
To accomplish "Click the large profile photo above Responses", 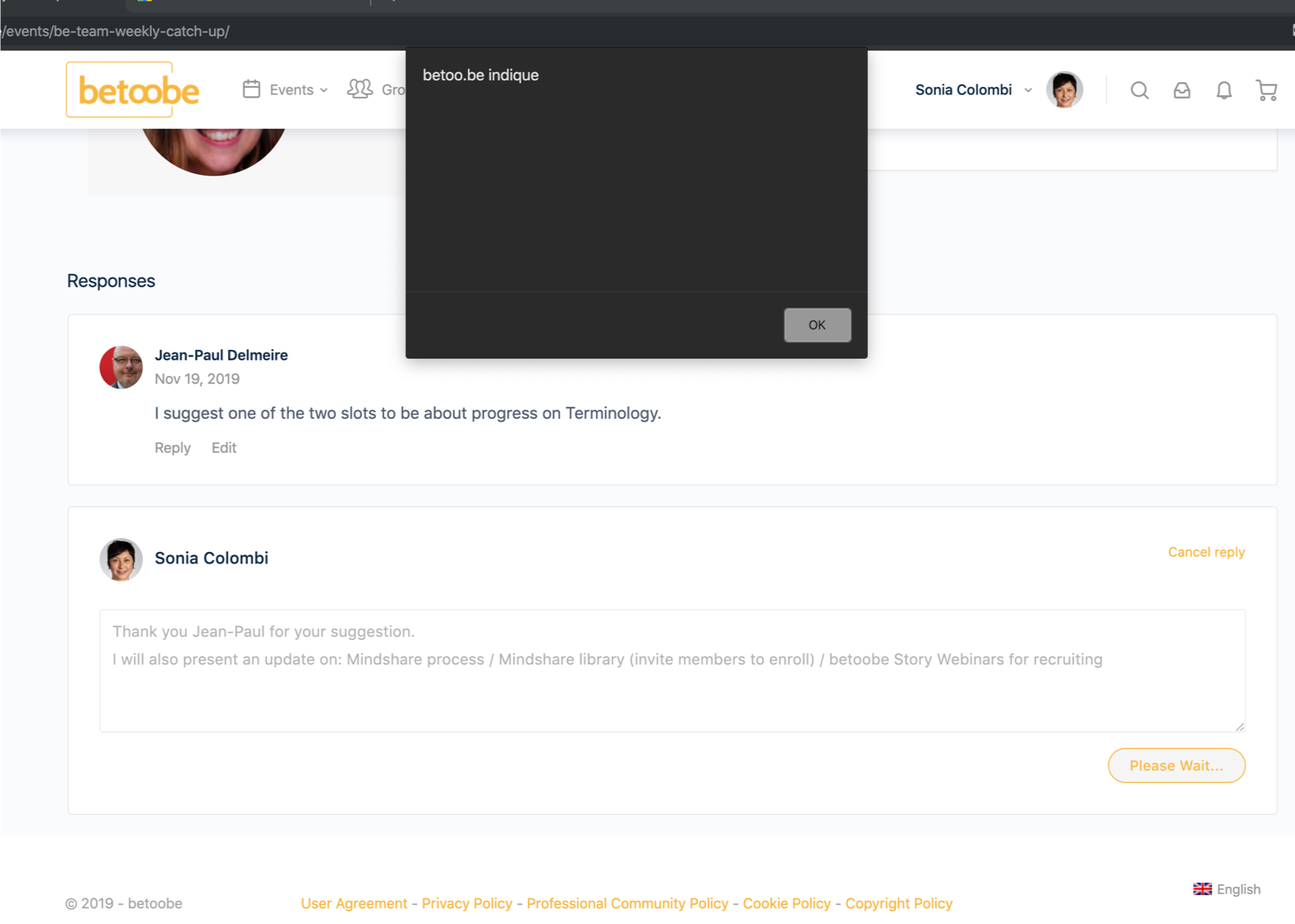I will pos(214,152).
